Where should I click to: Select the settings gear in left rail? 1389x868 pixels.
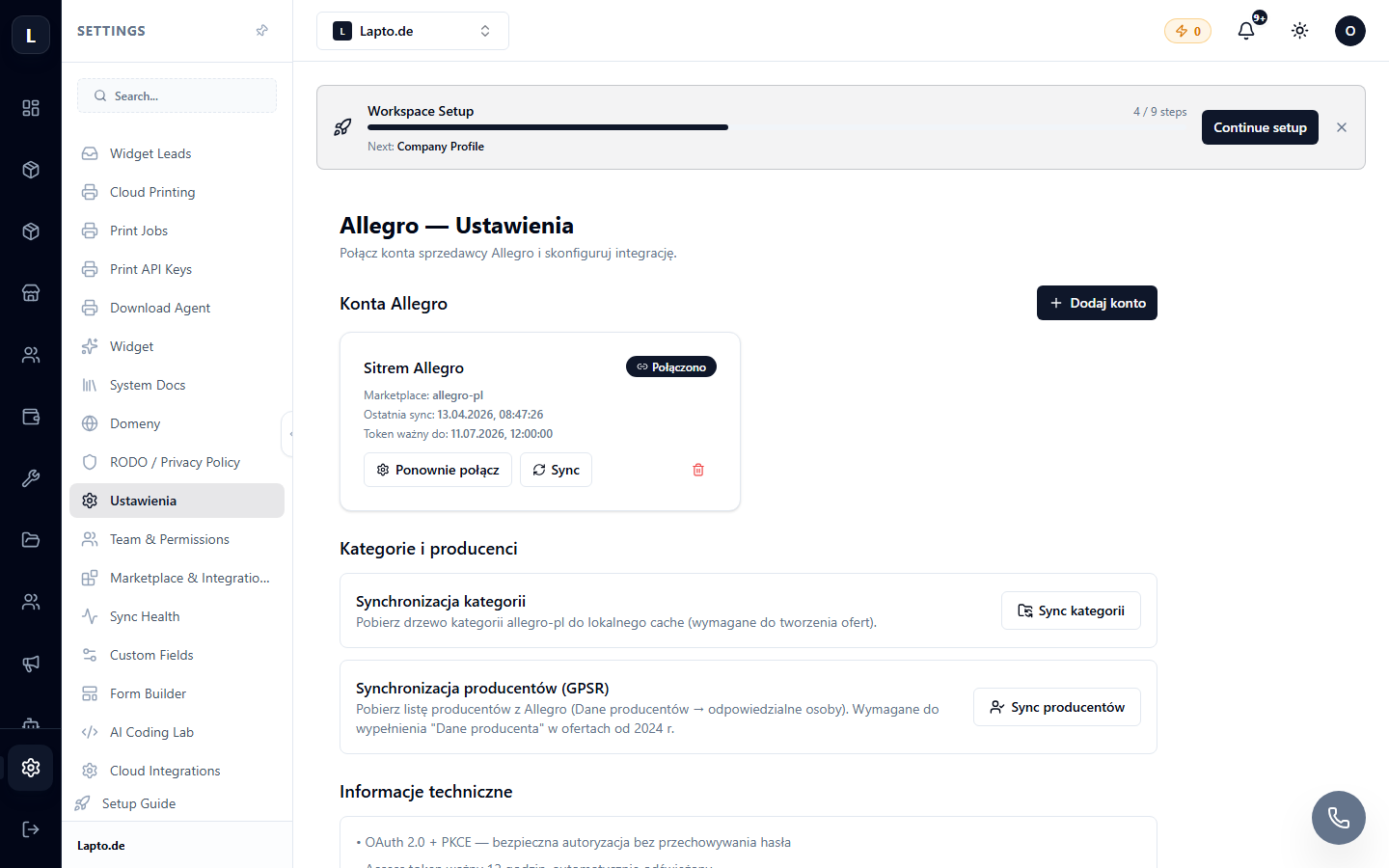(31, 768)
